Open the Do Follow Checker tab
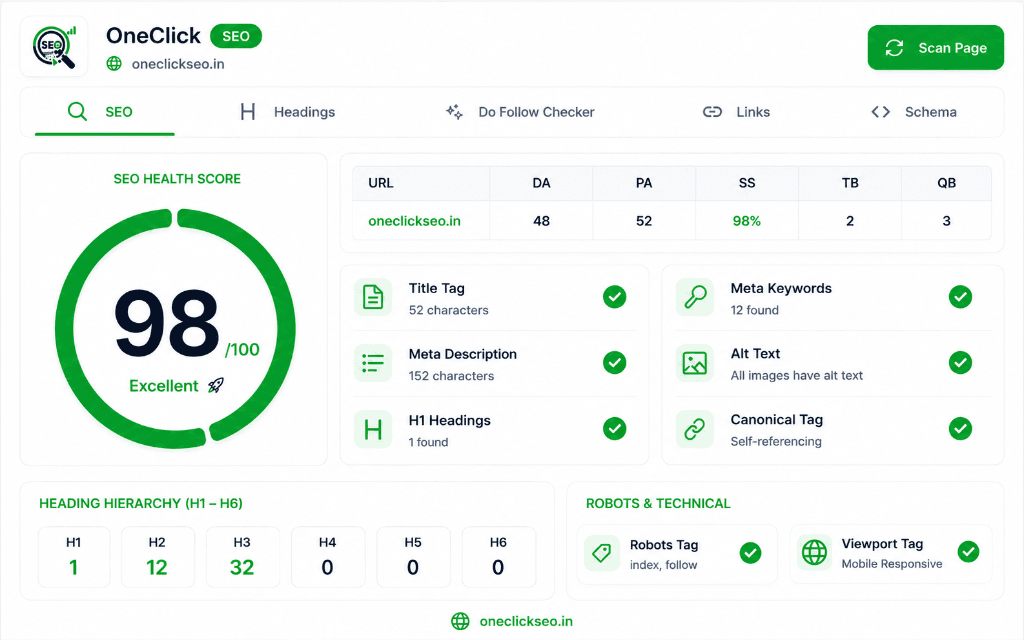 tap(520, 112)
